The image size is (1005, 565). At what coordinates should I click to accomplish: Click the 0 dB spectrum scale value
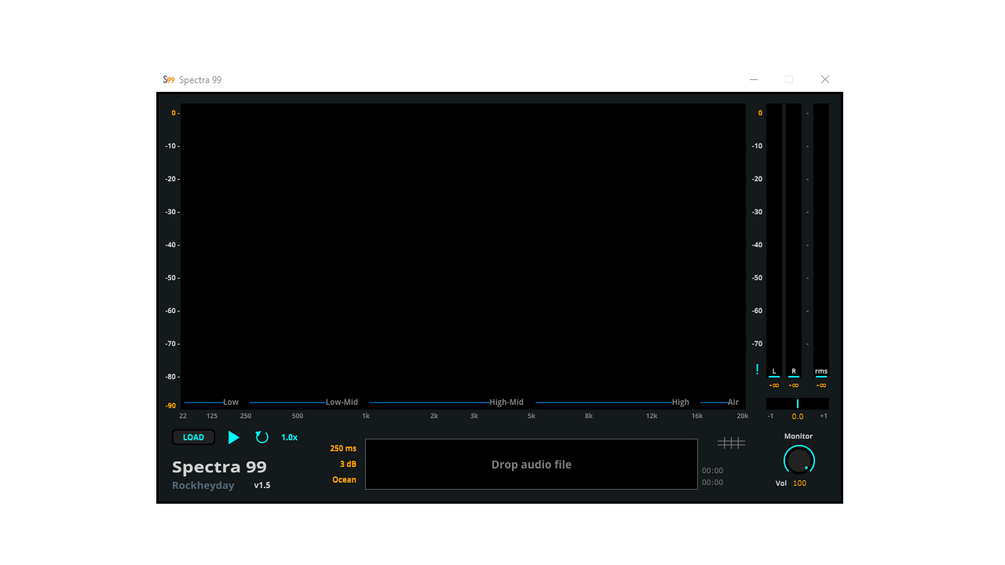[173, 113]
